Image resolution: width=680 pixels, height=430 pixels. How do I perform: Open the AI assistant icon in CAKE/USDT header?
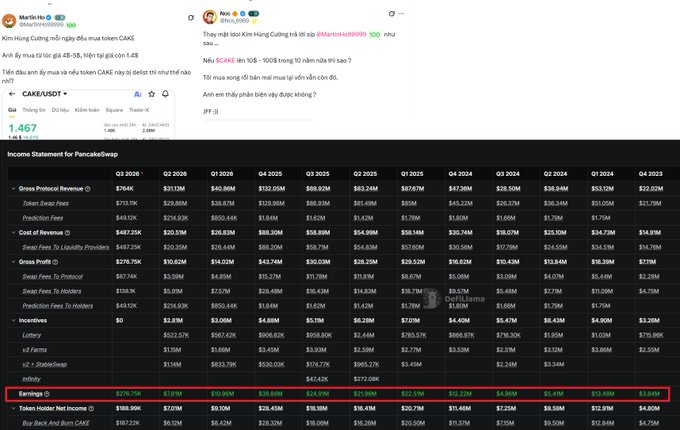tap(137, 94)
